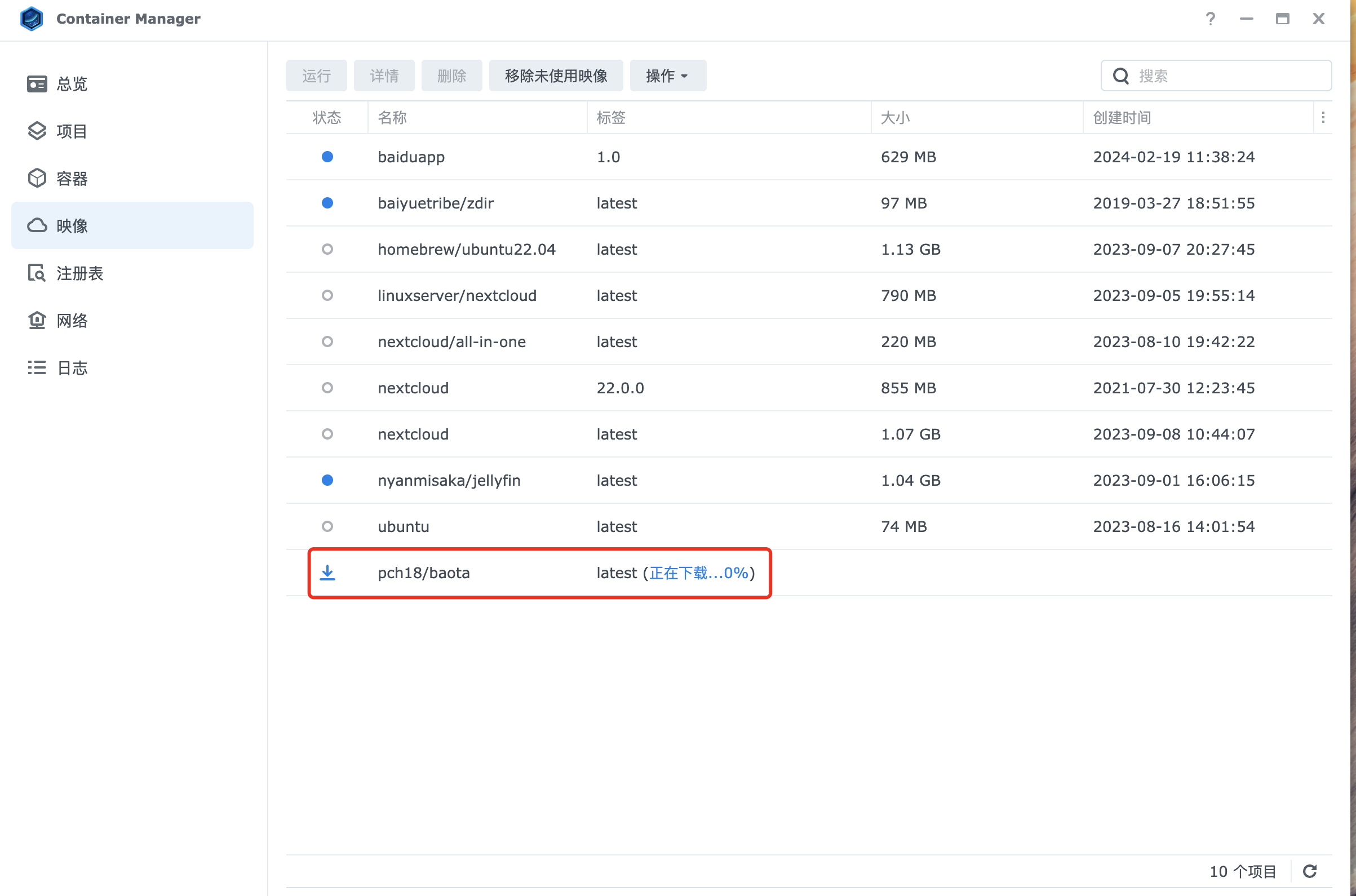The height and width of the screenshot is (896, 1356).
Task: Go to the 项目 projects section
Action: (x=132, y=131)
